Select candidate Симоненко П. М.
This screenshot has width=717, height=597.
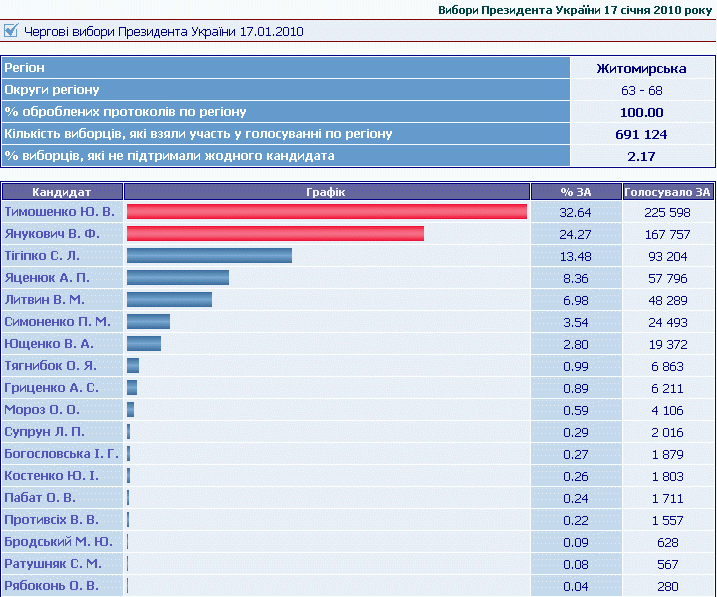tap(57, 322)
